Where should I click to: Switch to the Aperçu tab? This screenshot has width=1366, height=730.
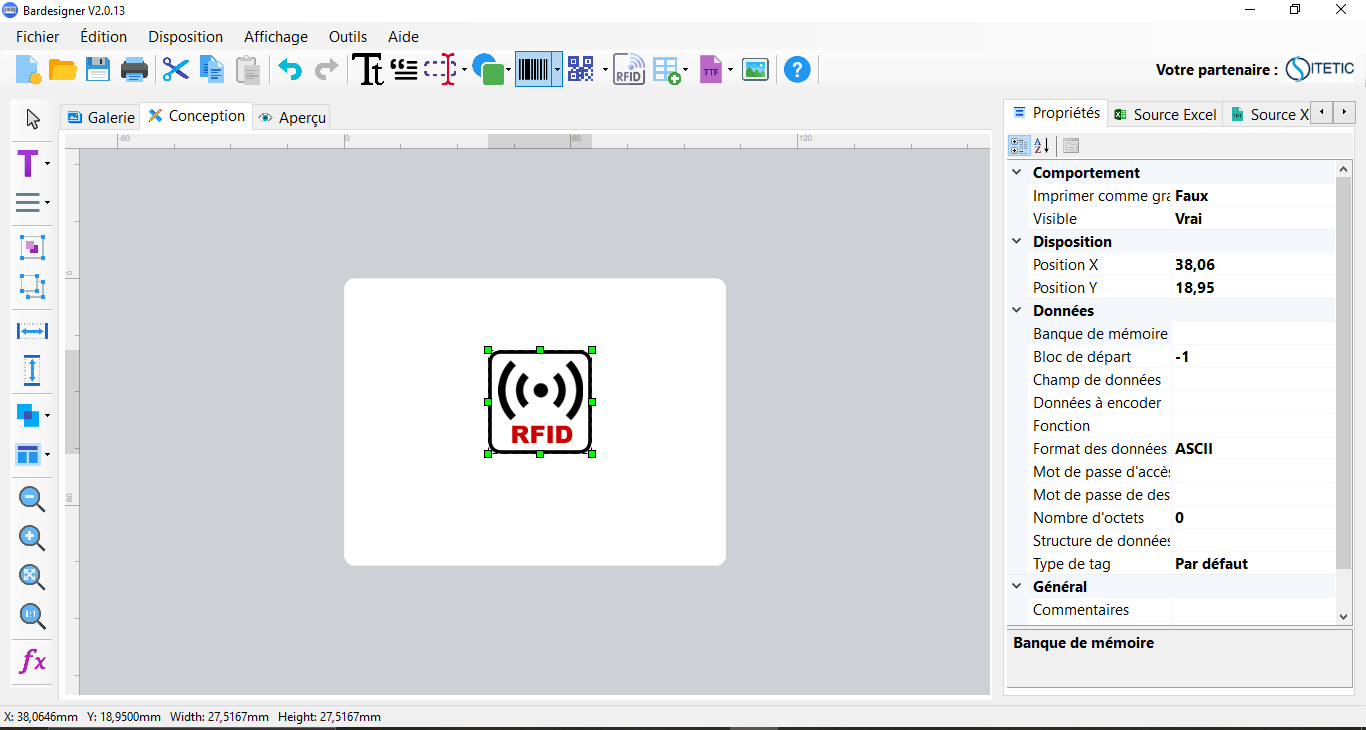pyautogui.click(x=292, y=118)
